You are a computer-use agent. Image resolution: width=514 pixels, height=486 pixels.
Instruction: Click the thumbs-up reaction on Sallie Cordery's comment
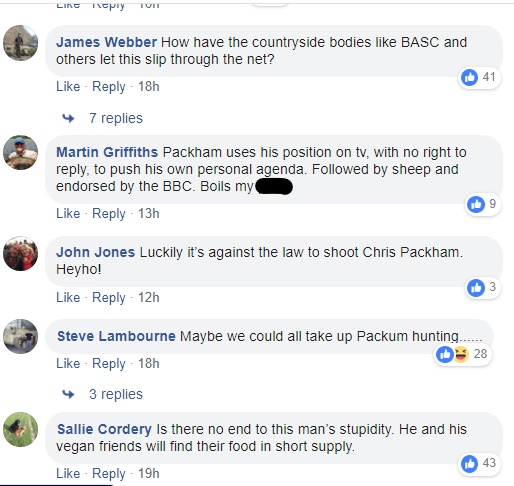tap(469, 463)
